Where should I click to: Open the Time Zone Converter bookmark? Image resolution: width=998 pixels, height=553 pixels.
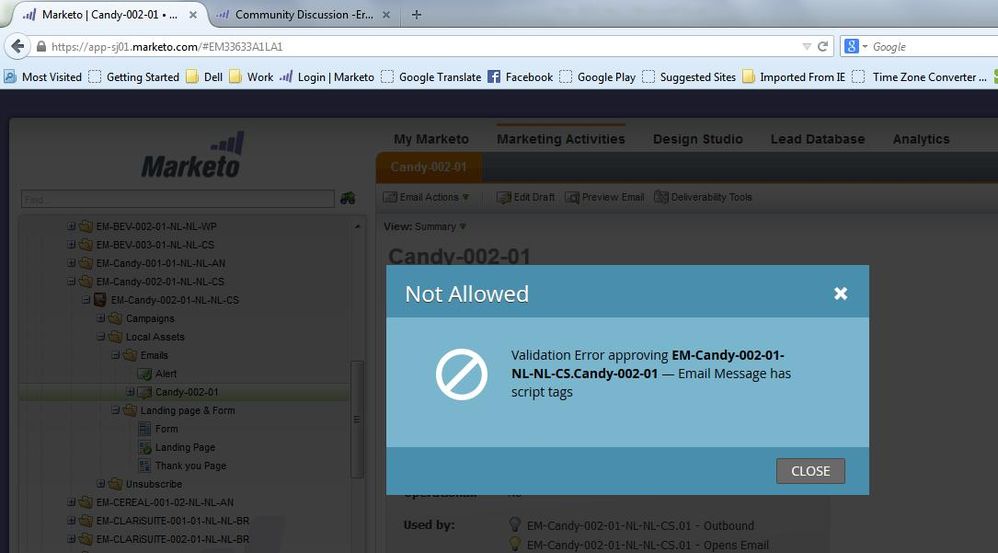919,77
